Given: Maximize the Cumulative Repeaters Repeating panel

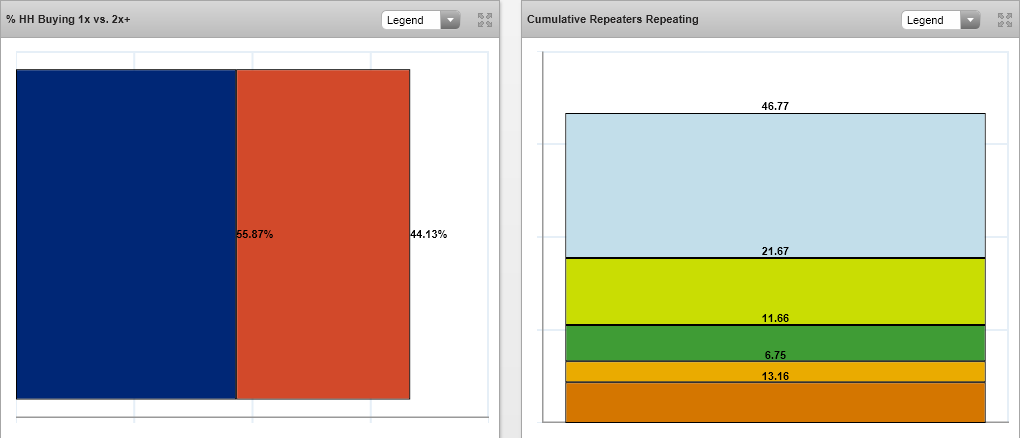Looking at the screenshot, I should coord(1005,20).
